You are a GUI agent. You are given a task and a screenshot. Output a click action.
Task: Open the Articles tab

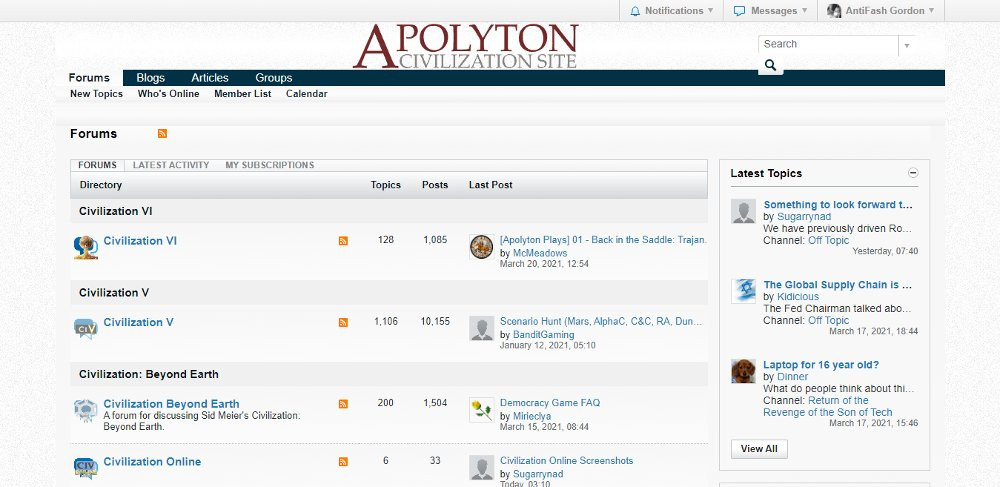pyautogui.click(x=210, y=78)
